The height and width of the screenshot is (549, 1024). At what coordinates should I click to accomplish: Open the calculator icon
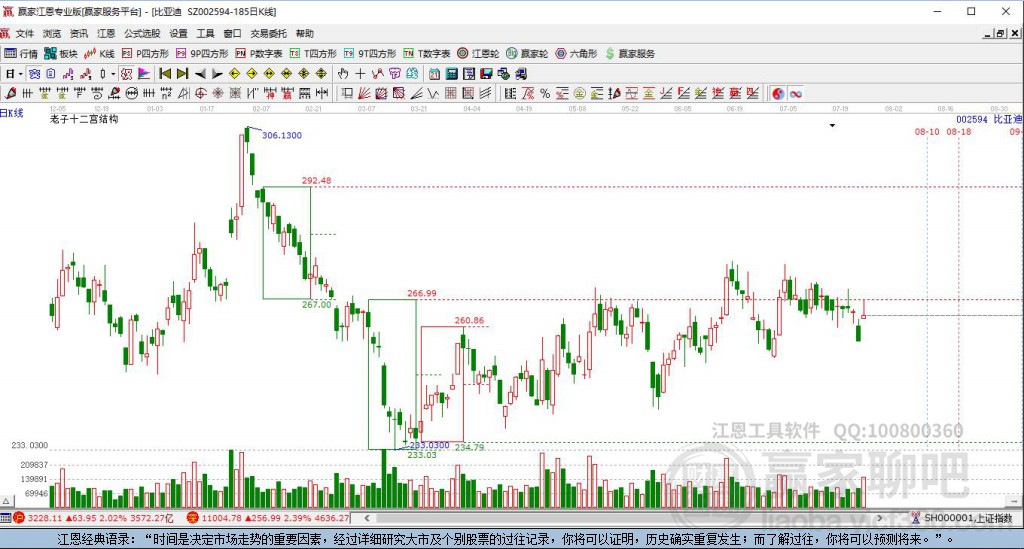[451, 74]
